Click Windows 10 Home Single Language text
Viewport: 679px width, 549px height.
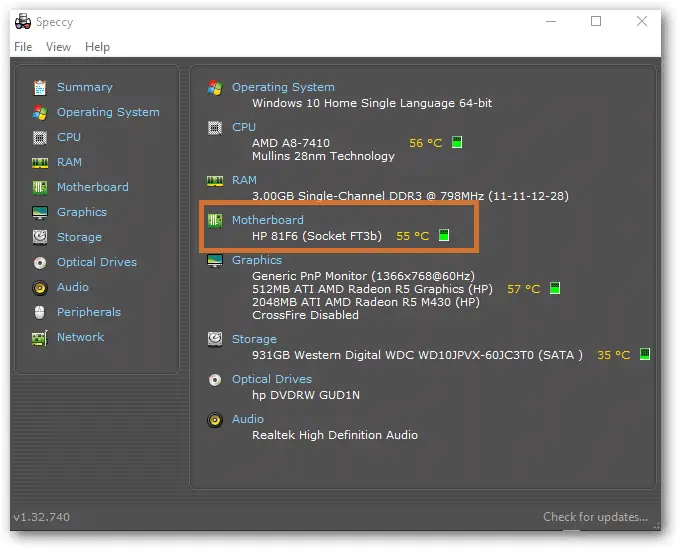(372, 103)
